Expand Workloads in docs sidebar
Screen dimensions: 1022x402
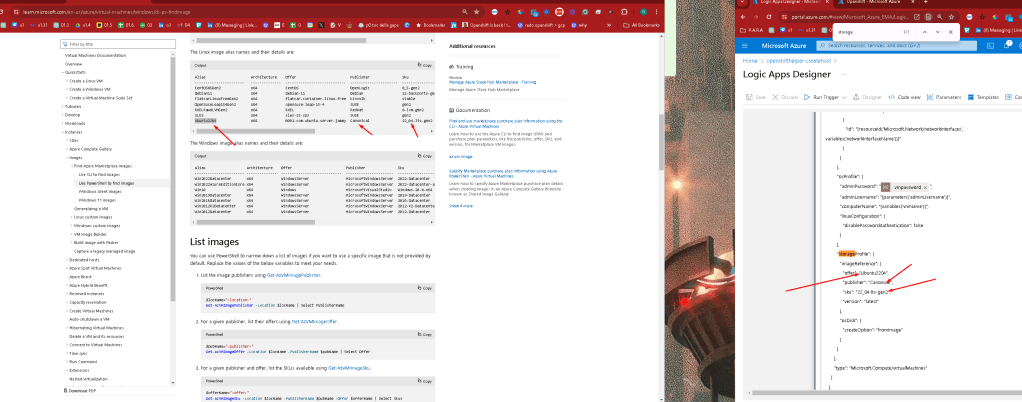pos(75,123)
